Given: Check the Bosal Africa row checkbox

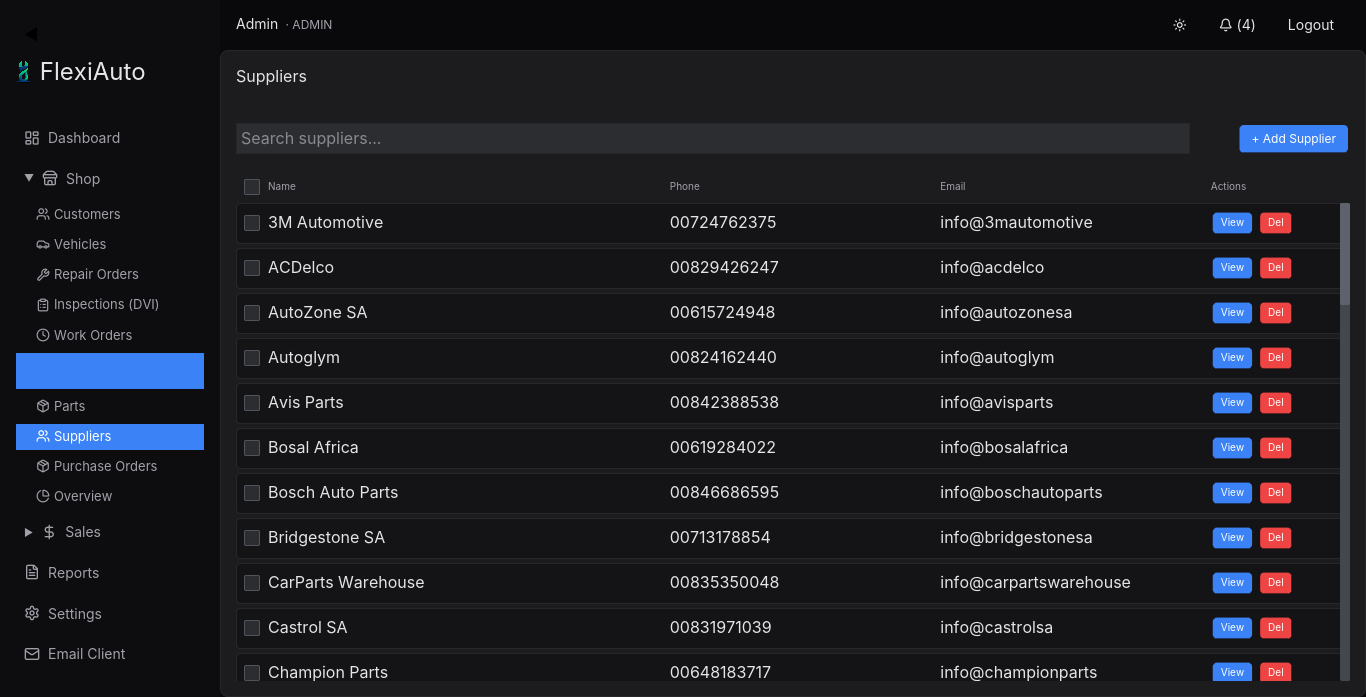Looking at the screenshot, I should point(252,448).
